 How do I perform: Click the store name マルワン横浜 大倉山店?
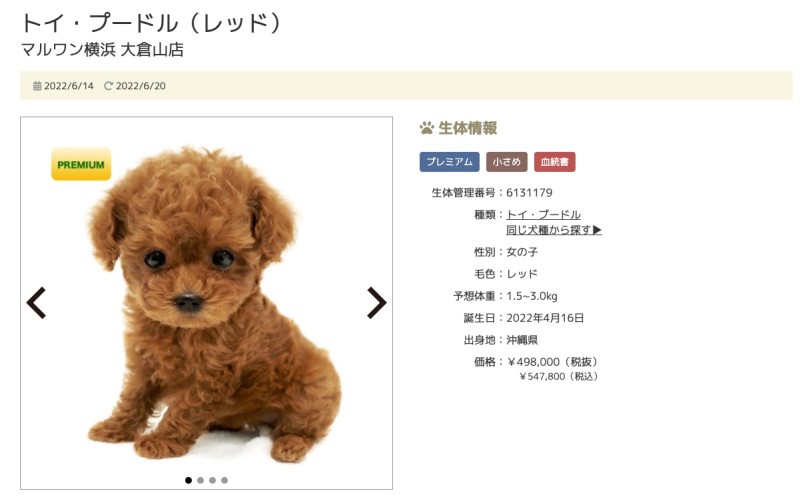tap(102, 50)
